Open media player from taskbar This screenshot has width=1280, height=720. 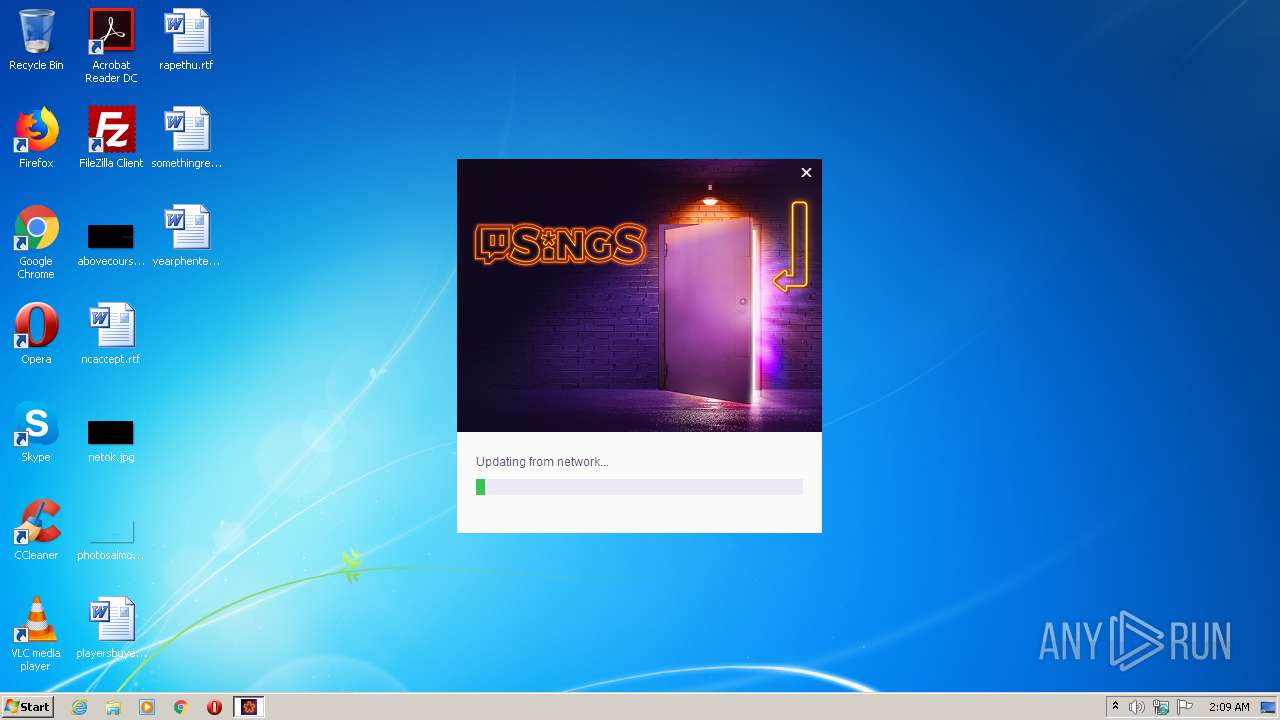click(147, 707)
